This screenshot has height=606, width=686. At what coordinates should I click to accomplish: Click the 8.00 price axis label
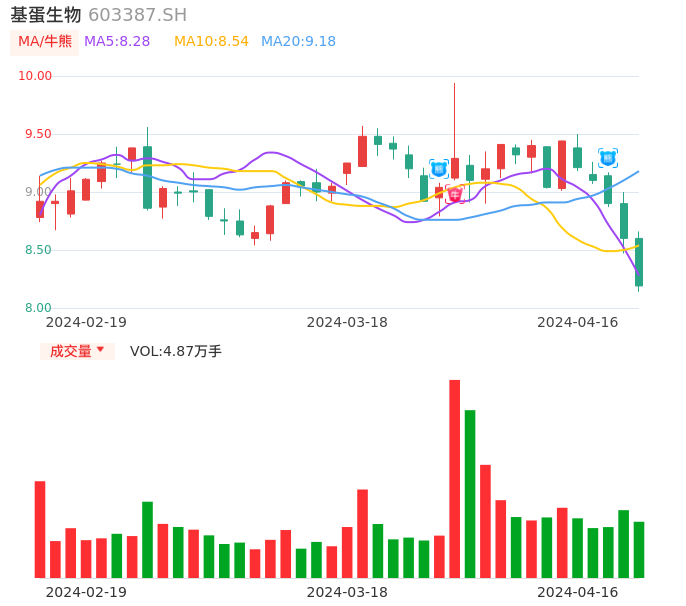tap(38, 308)
